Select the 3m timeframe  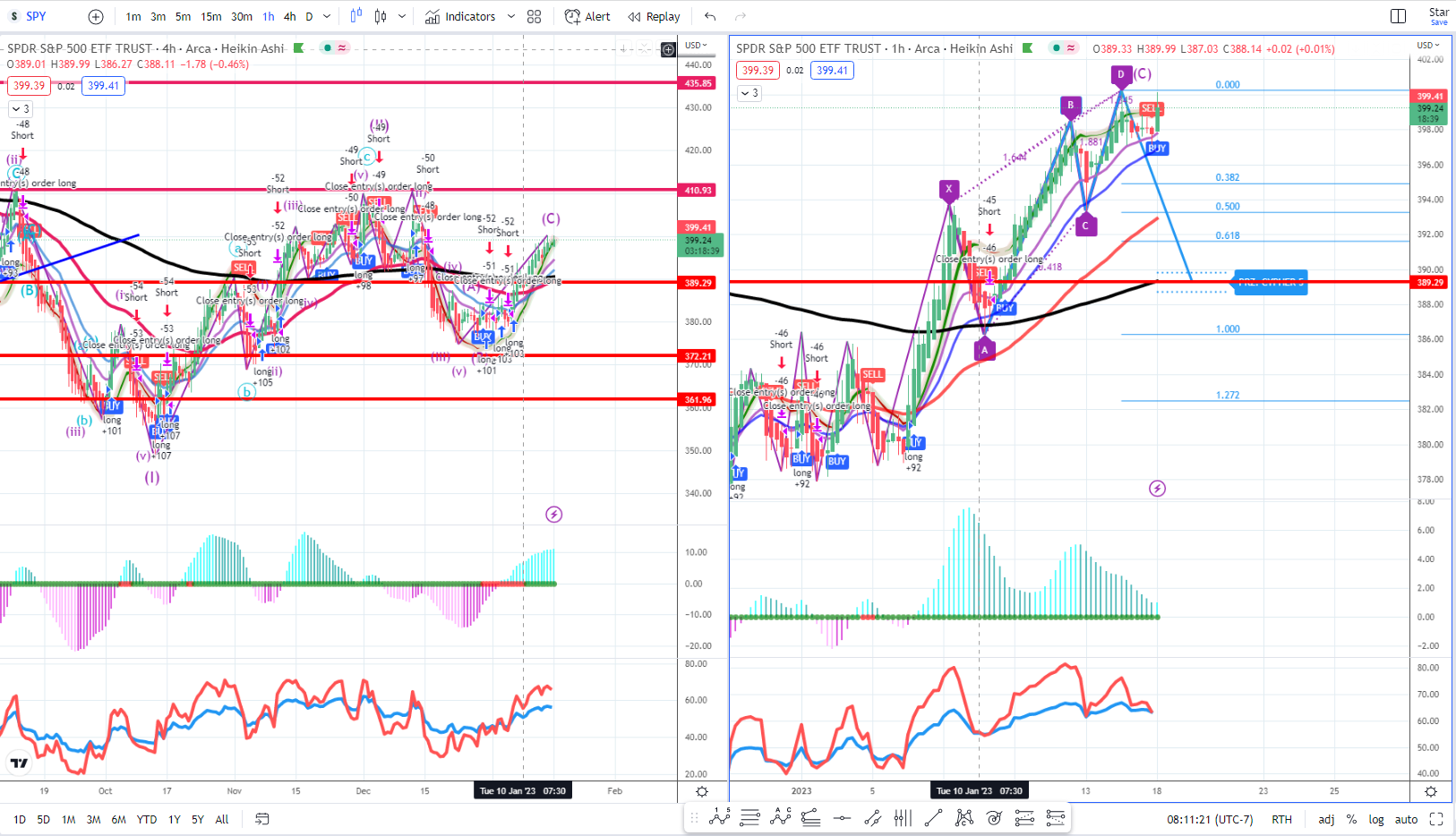click(x=158, y=16)
